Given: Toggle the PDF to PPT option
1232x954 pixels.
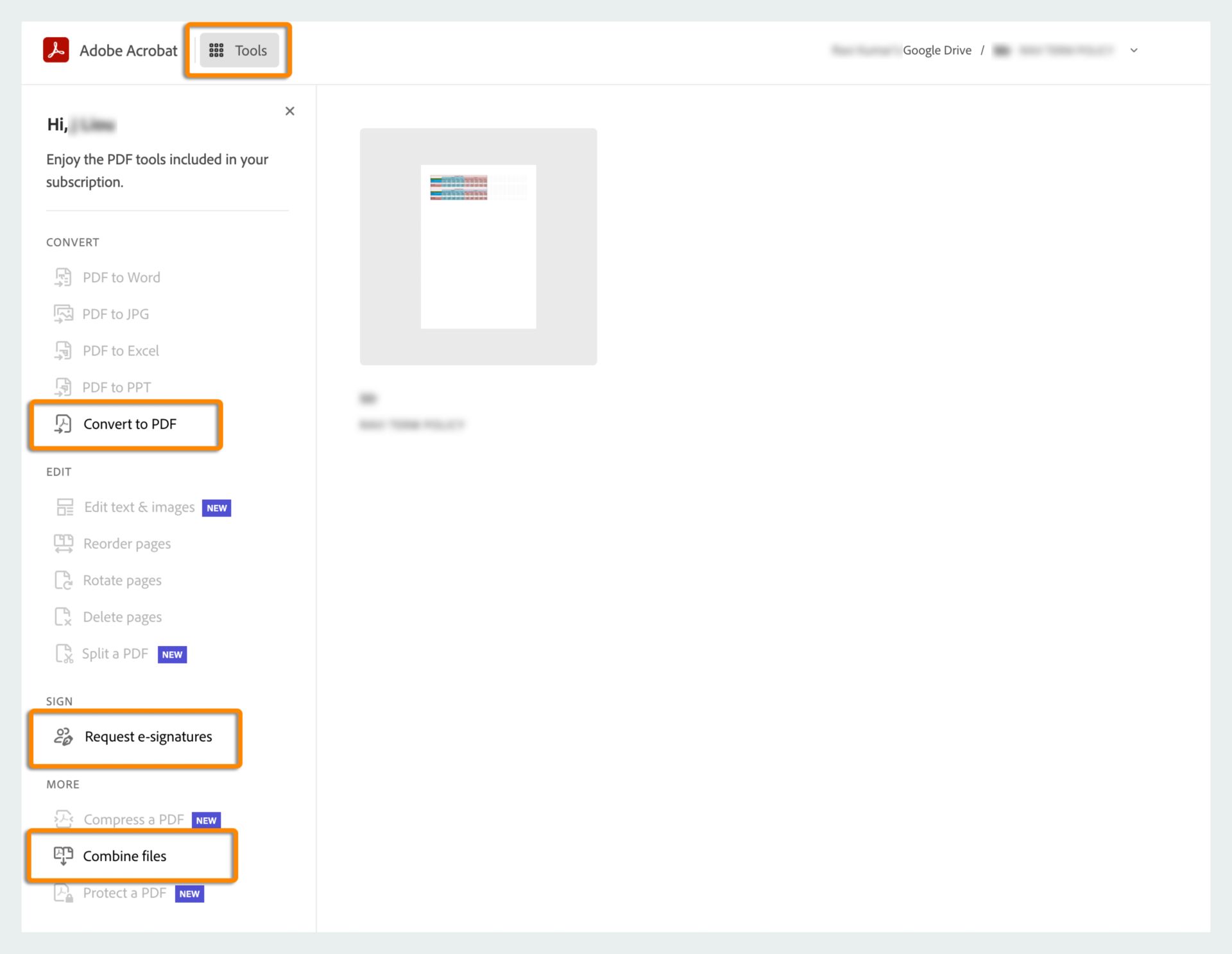Looking at the screenshot, I should coord(118,387).
